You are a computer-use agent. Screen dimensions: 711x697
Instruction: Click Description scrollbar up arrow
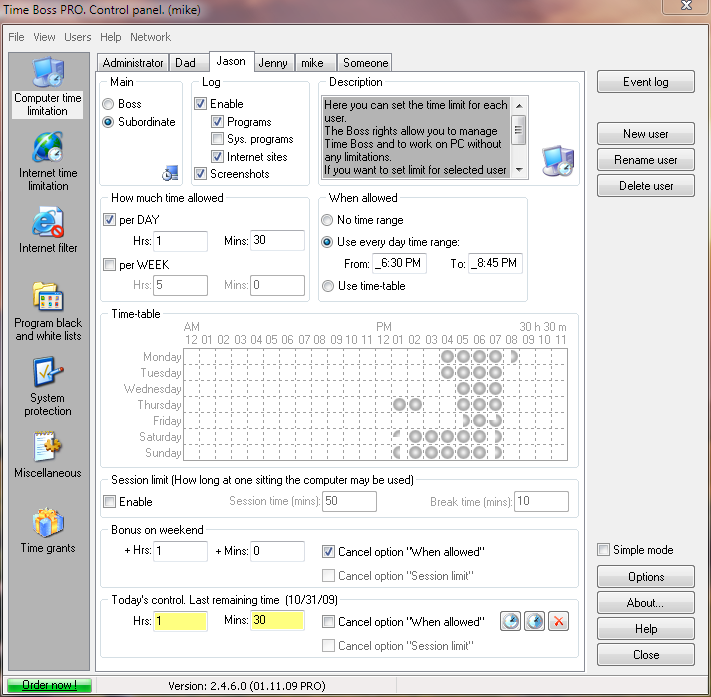(519, 106)
